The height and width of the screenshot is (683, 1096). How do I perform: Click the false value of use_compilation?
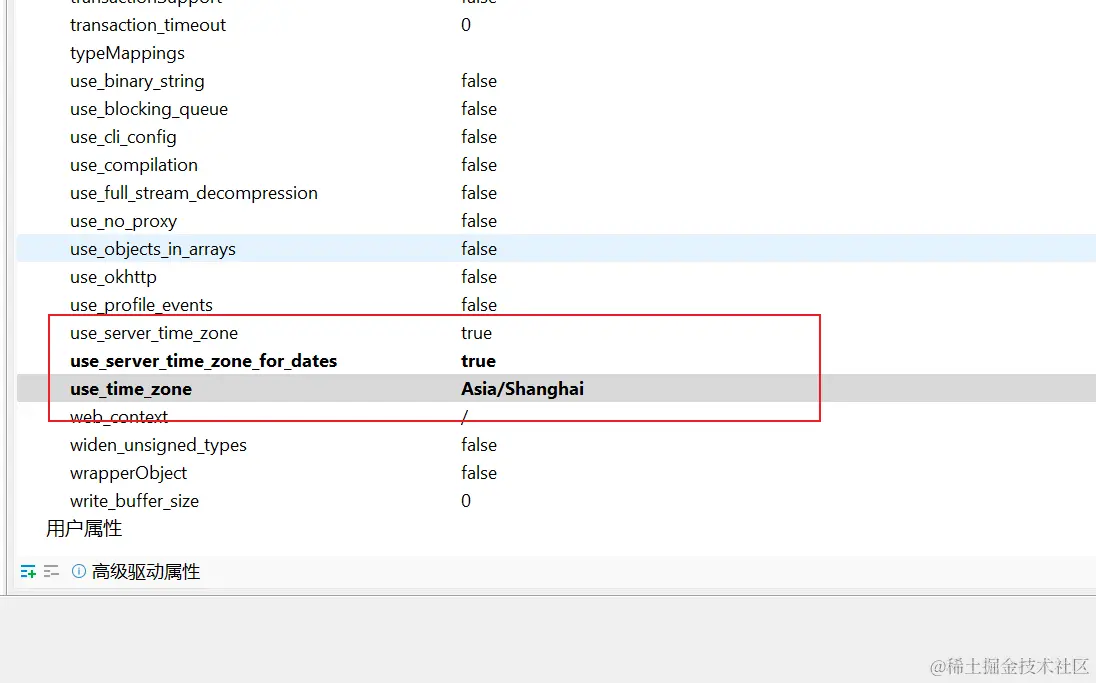coord(479,165)
